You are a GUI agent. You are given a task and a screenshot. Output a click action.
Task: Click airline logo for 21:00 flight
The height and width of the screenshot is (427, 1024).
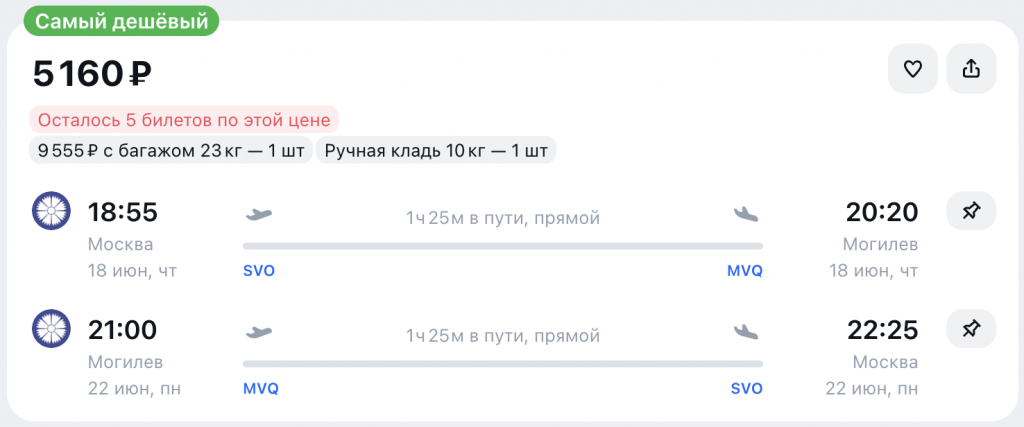point(50,328)
